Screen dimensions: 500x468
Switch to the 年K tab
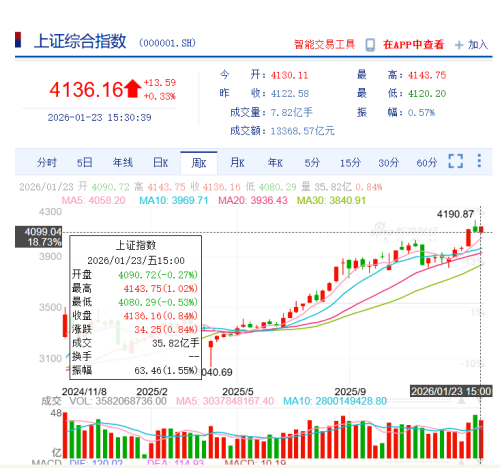click(x=275, y=163)
